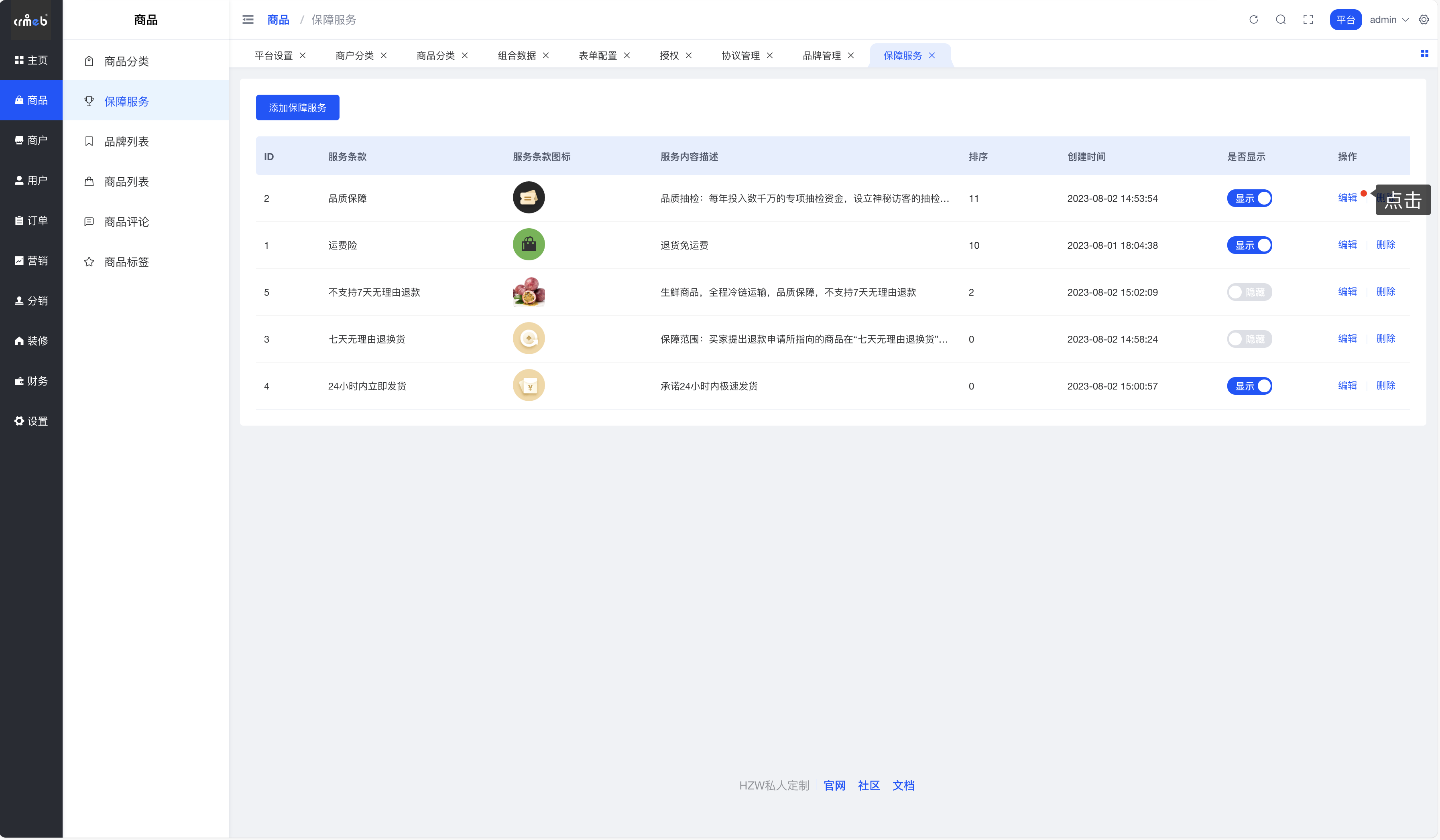
Task: Go to 主页 in the dark sidebar
Action: click(x=31, y=60)
